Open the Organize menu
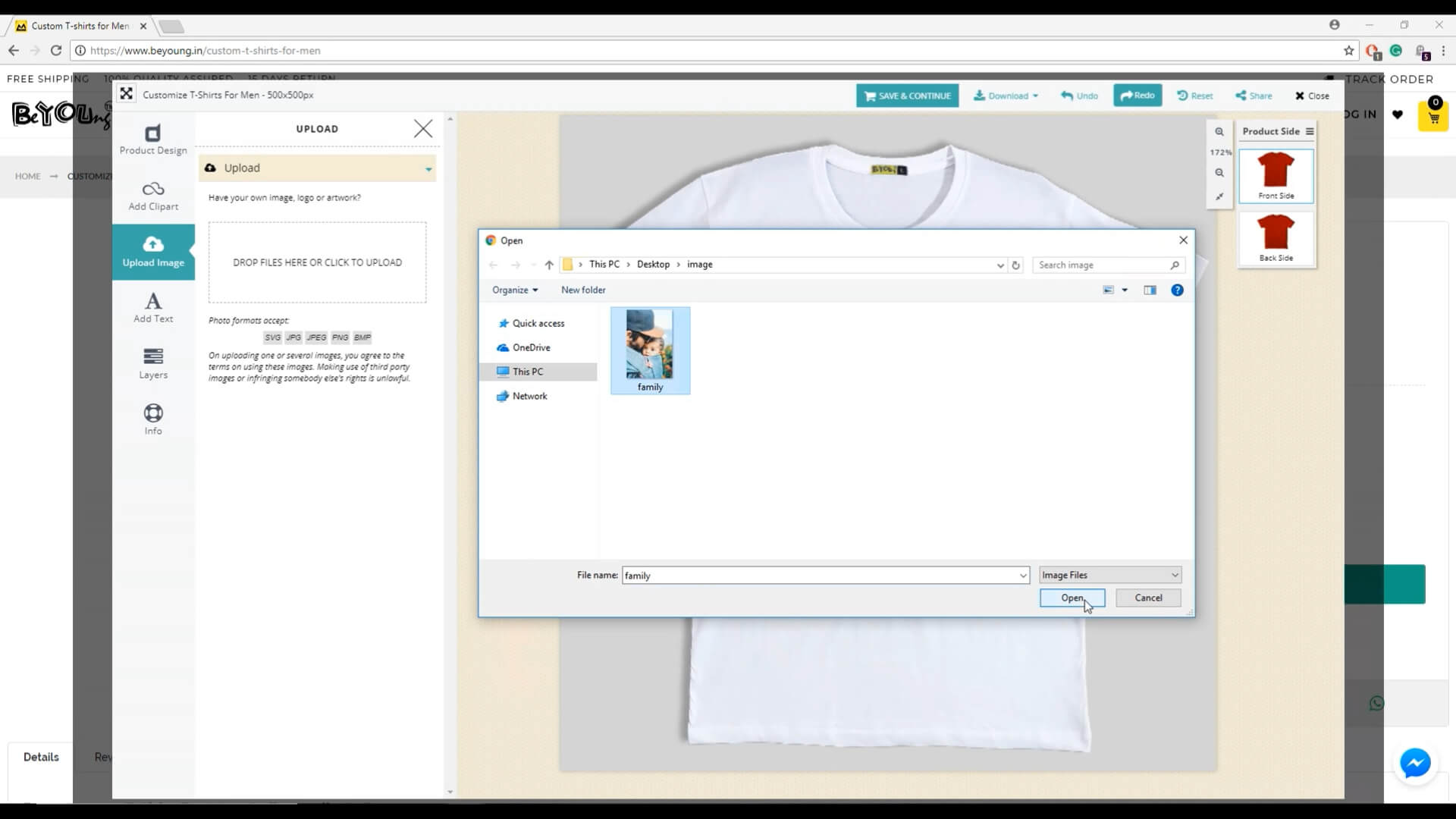Image resolution: width=1456 pixels, height=819 pixels. pyautogui.click(x=515, y=290)
